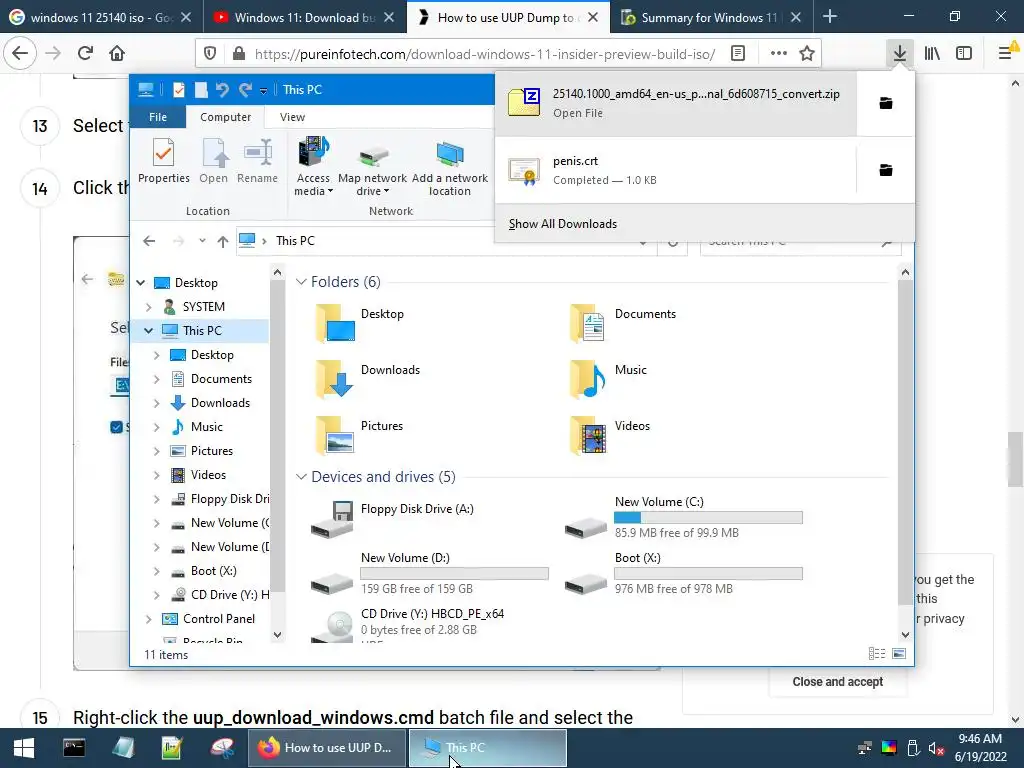Go back in Firefox browser
Viewport: 1024px width, 768px height.
pyautogui.click(x=20, y=53)
